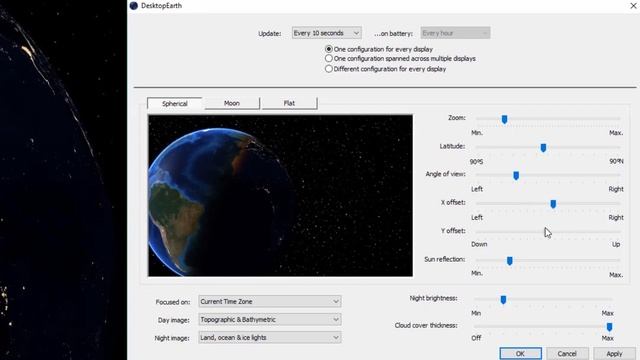This screenshot has width=640, height=360.
Task: Click the Night brightness slider handle
Action: coord(503,300)
